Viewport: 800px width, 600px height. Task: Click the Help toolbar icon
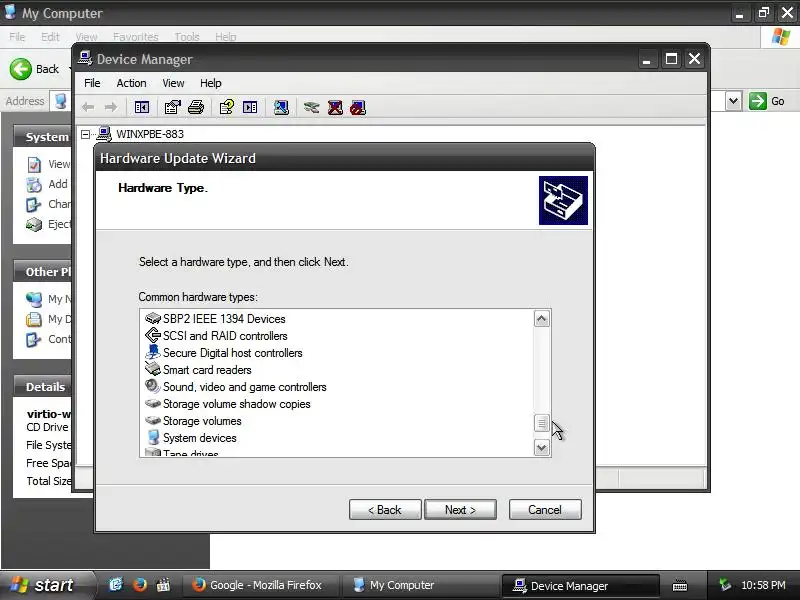tap(227, 107)
